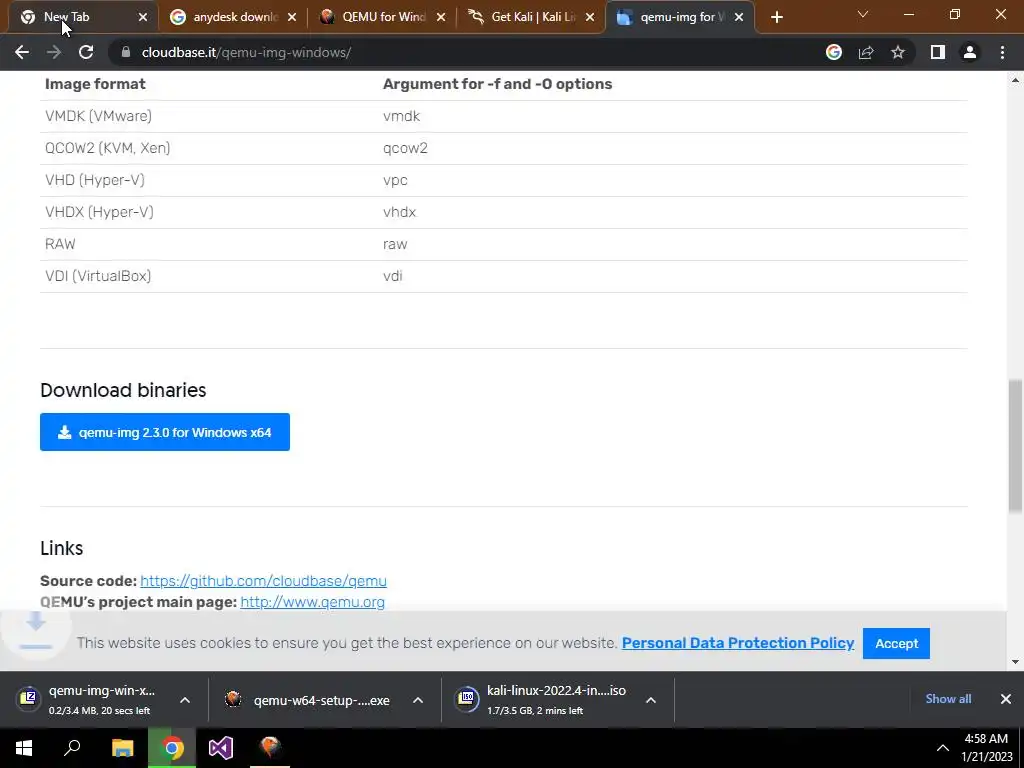Open the taskbar clock showing 4:58 AM
This screenshot has height=768, width=1024.
(x=986, y=748)
